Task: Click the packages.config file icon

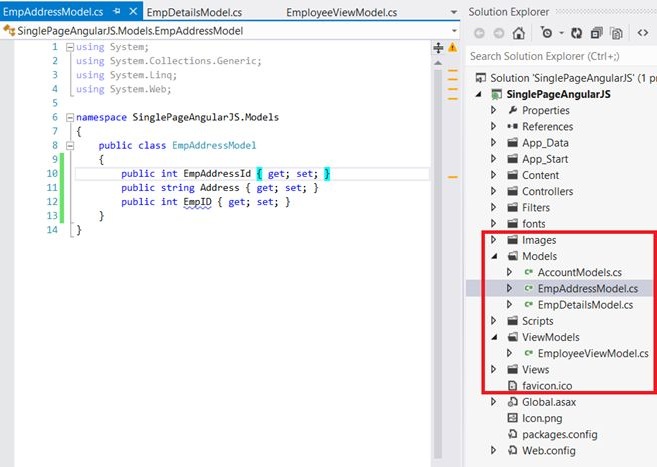Action: click(x=512, y=434)
